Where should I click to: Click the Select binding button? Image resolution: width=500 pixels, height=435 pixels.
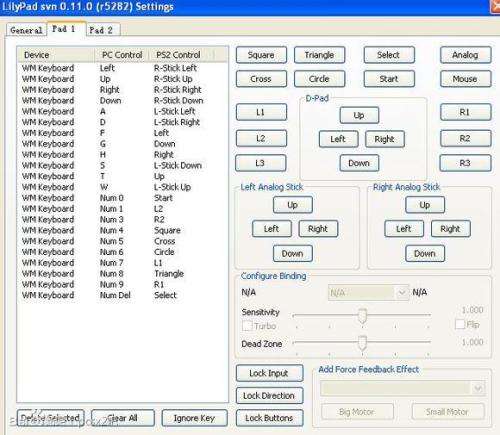[x=389, y=55]
